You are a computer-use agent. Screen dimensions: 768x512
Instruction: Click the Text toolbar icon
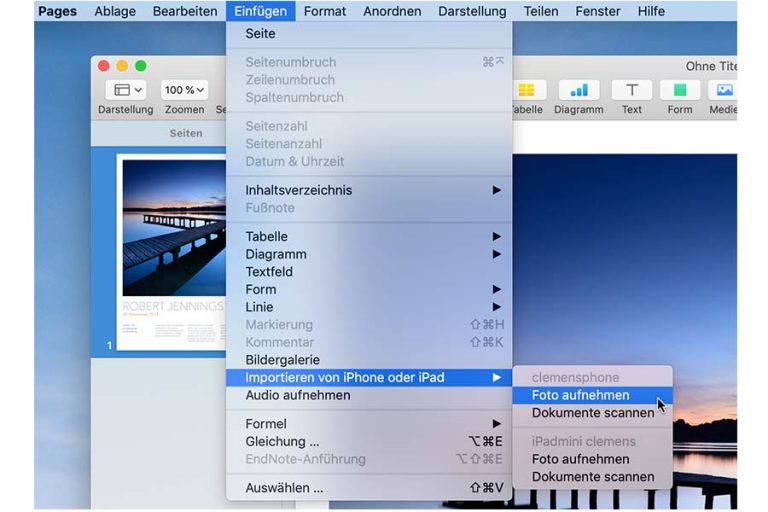point(632,90)
